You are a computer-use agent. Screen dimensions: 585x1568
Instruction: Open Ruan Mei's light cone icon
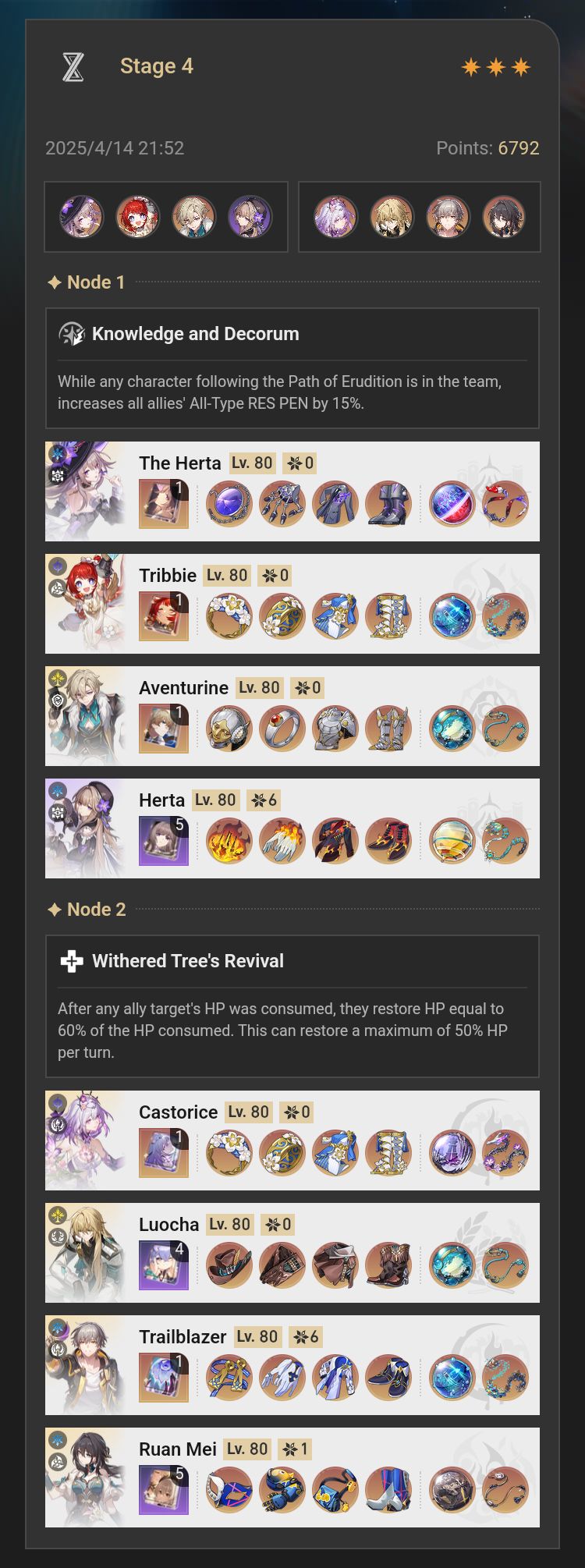click(x=164, y=1490)
